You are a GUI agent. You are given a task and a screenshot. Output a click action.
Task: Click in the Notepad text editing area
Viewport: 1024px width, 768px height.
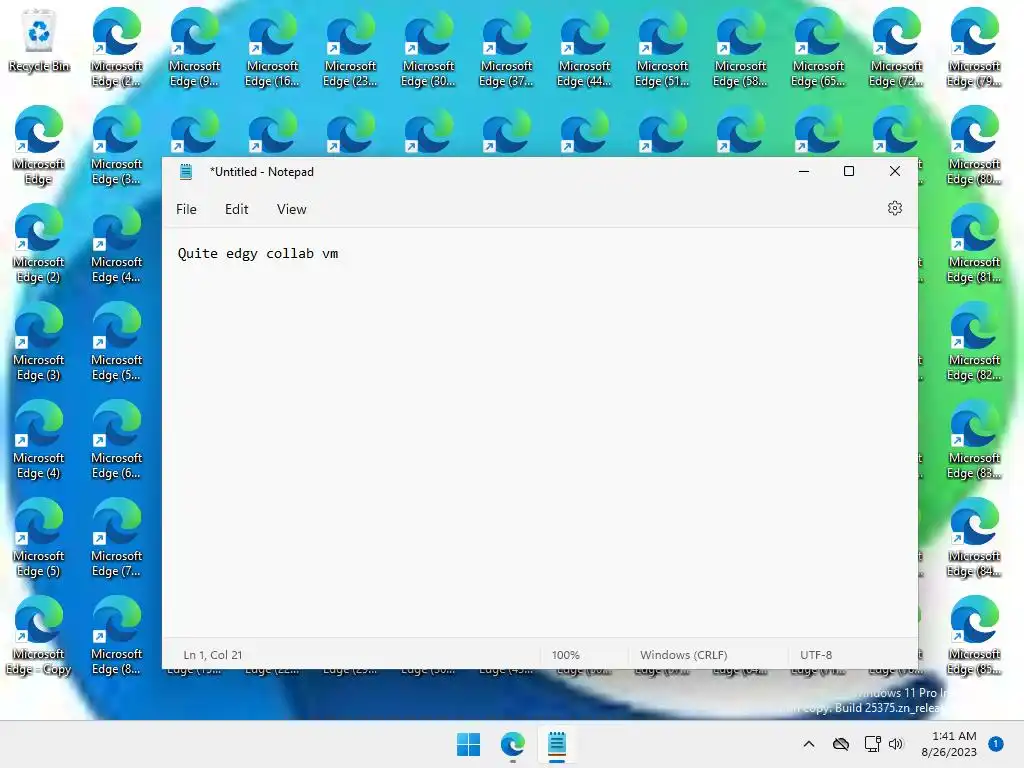tap(540, 432)
